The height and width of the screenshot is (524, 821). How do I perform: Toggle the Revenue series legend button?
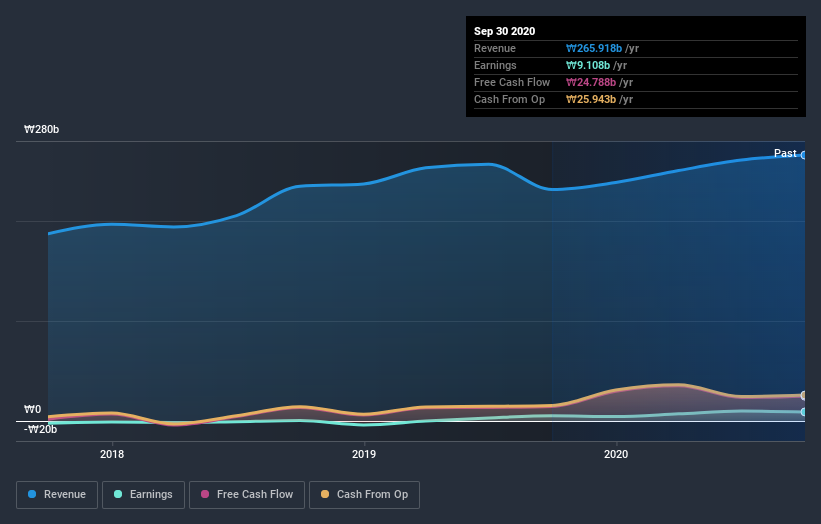coord(57,495)
